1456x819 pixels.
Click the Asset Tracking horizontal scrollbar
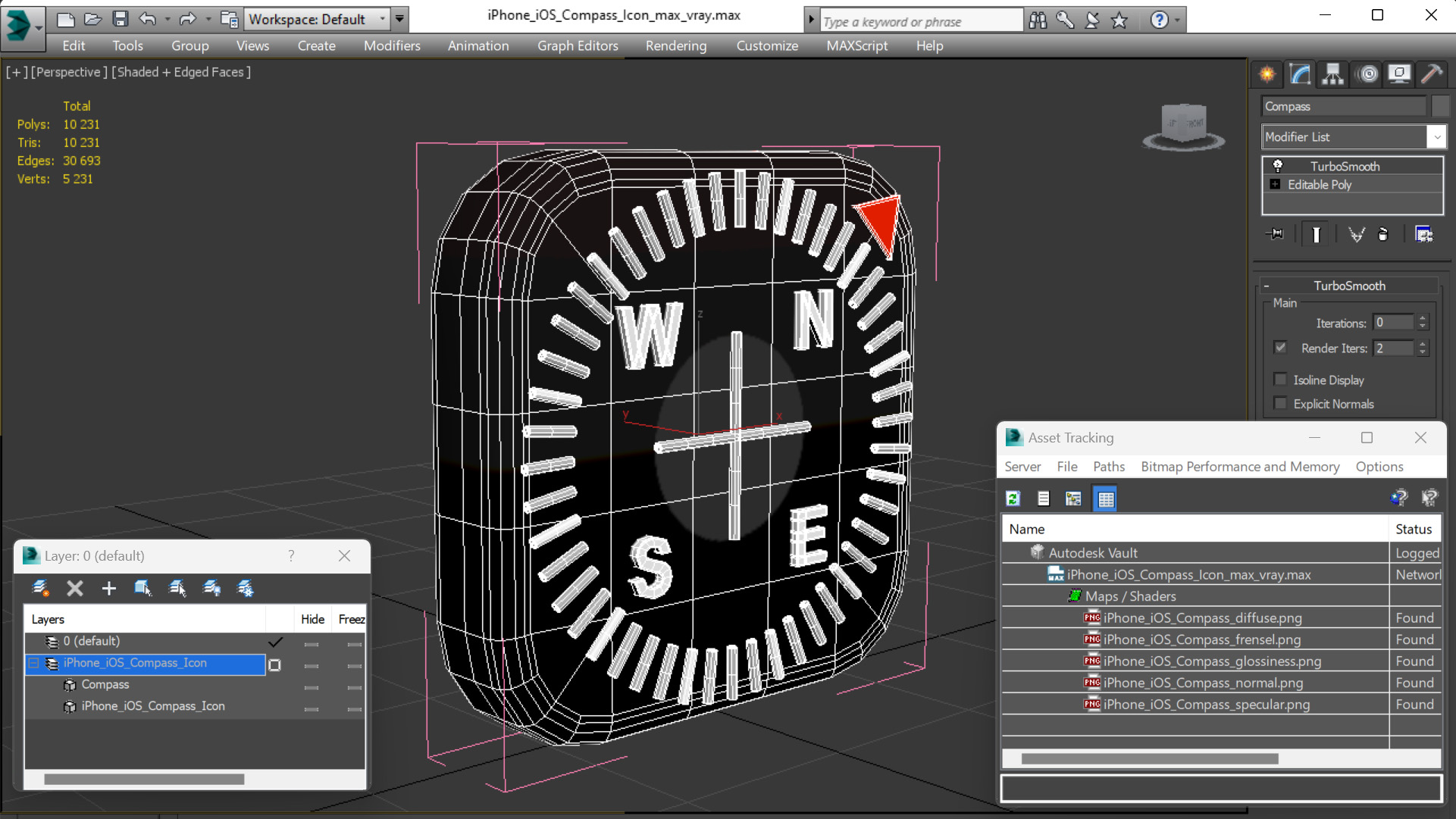(1150, 758)
